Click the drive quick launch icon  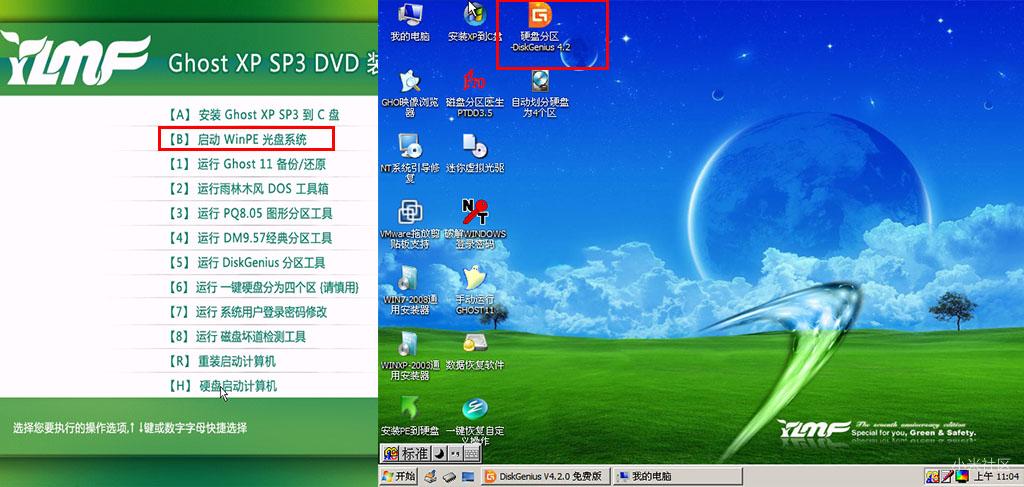click(x=449, y=476)
